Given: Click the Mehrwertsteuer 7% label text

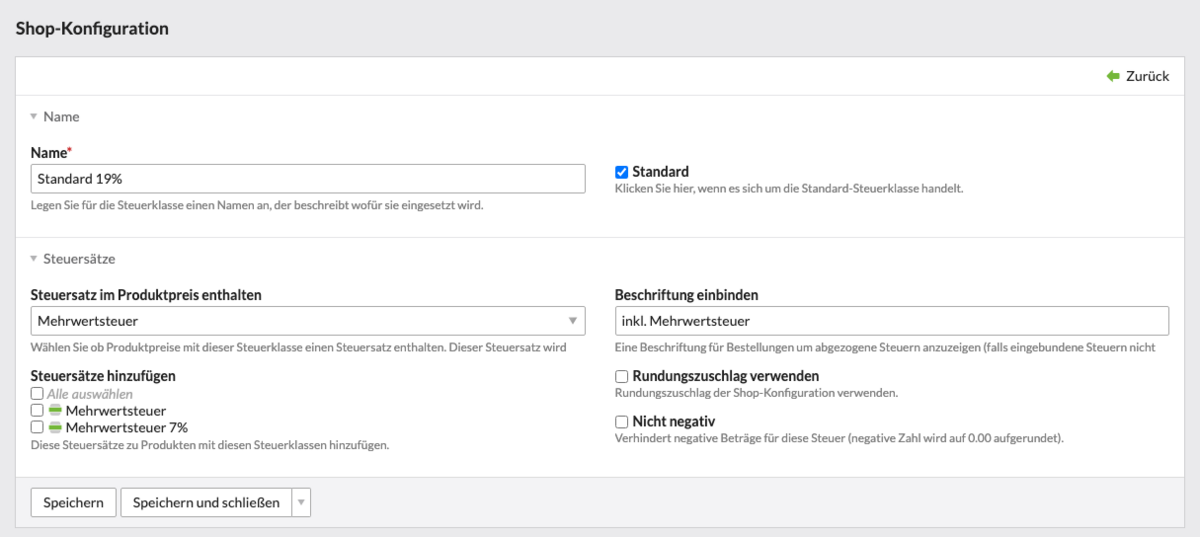Looking at the screenshot, I should 127,427.
